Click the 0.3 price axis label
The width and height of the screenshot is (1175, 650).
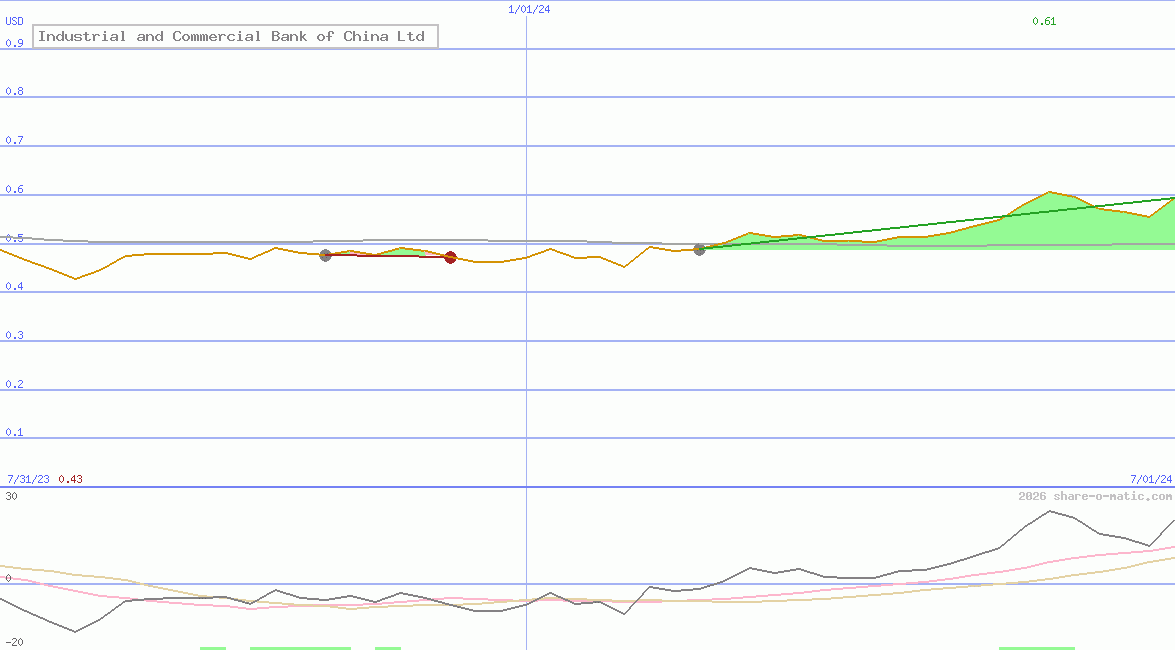[14, 335]
